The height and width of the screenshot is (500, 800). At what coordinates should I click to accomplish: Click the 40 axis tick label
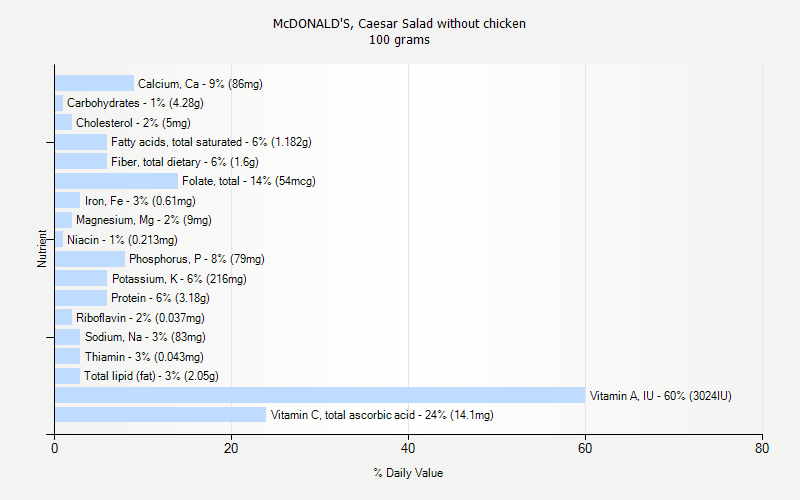tap(408, 449)
